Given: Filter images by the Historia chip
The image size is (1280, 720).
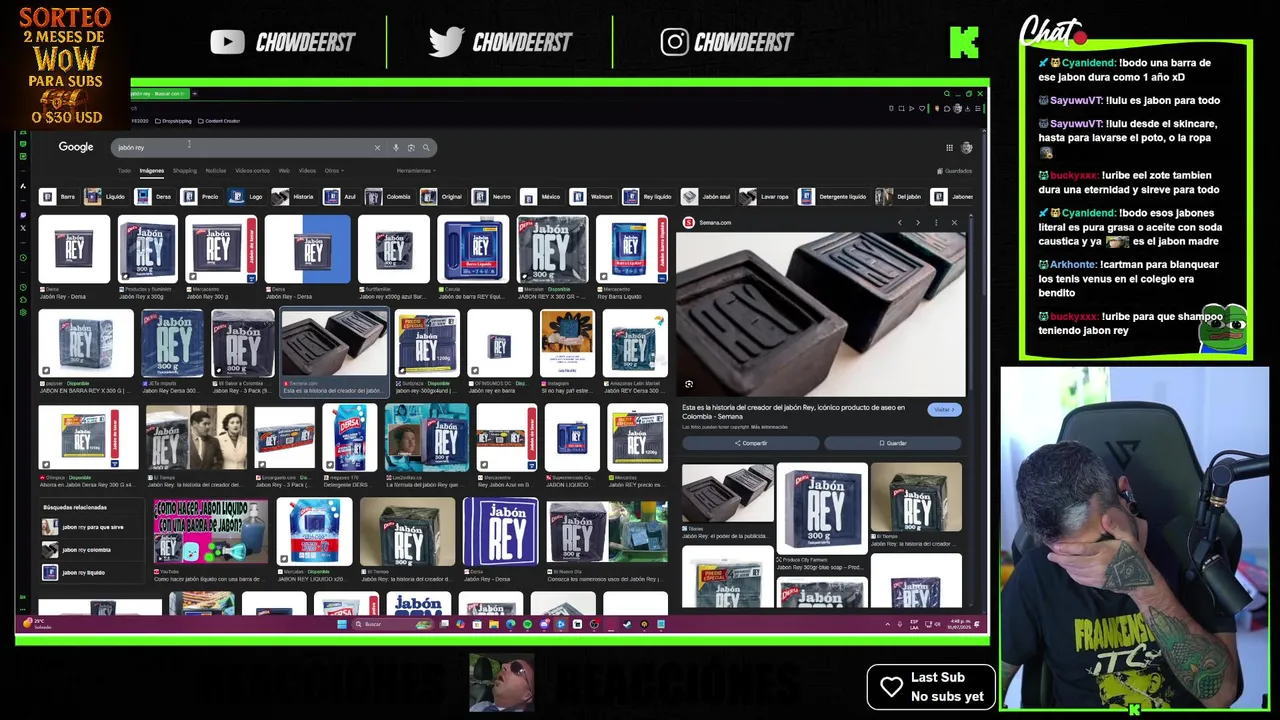Looking at the screenshot, I should (294, 197).
